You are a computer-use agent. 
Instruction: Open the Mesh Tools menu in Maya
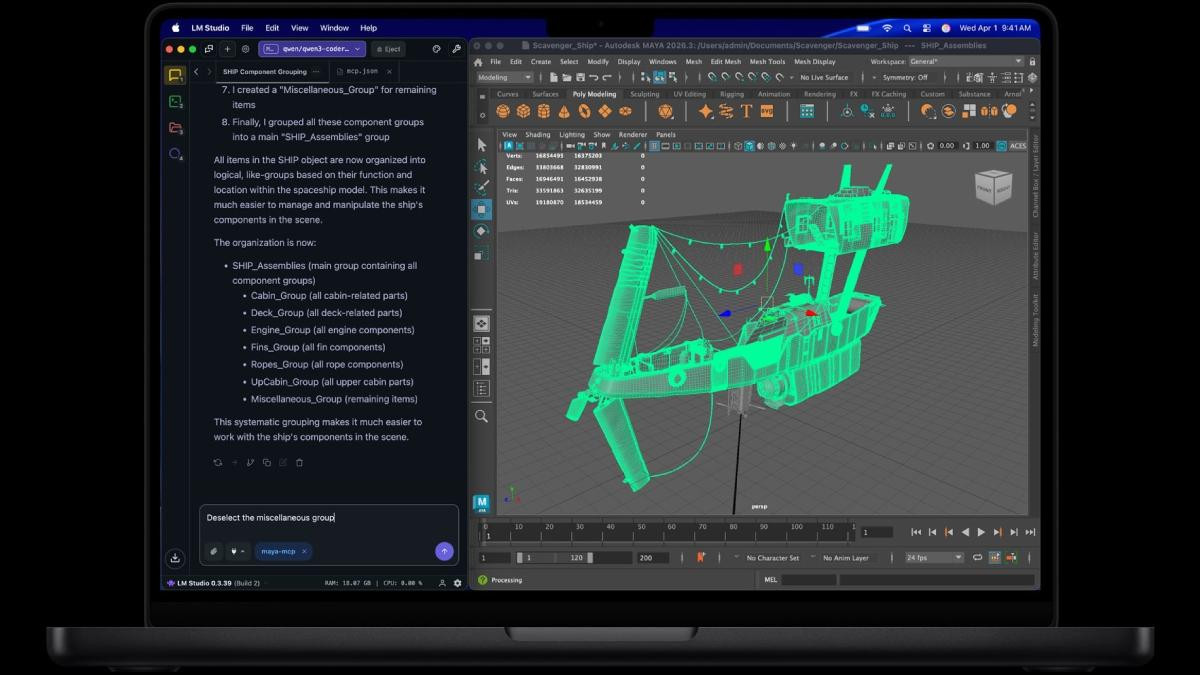click(767, 61)
